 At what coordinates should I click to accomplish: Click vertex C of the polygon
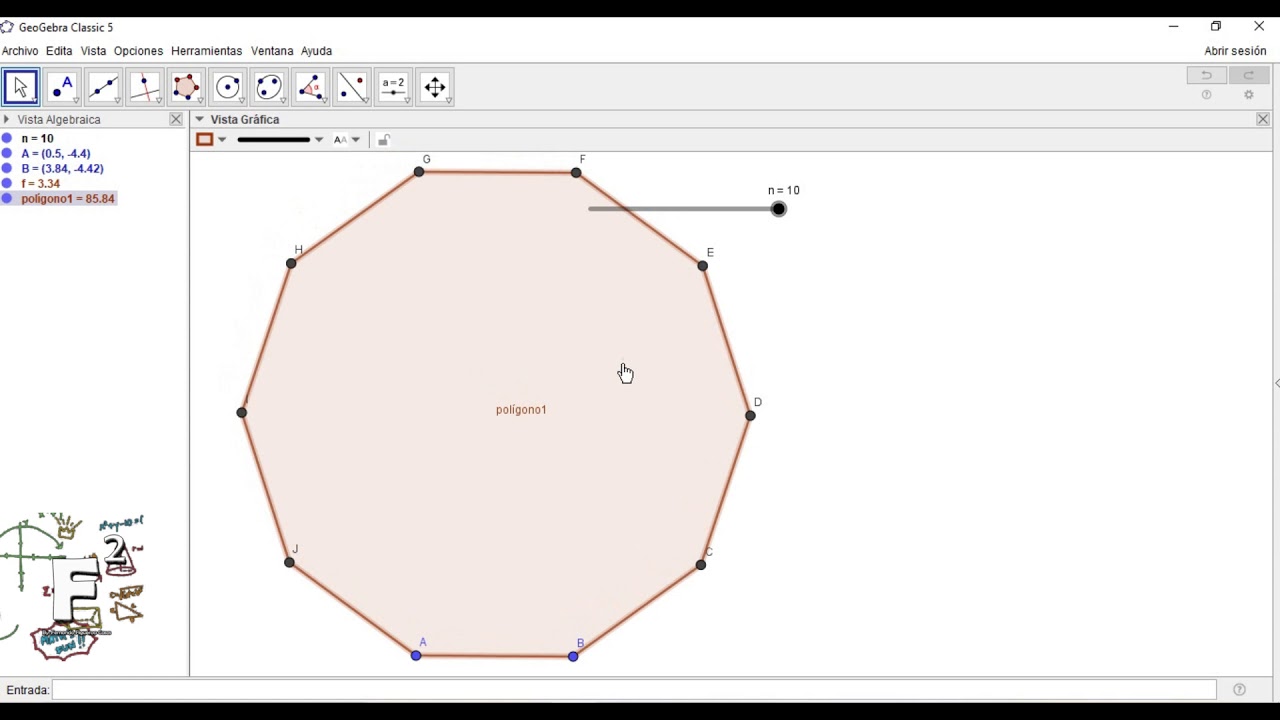coord(701,565)
